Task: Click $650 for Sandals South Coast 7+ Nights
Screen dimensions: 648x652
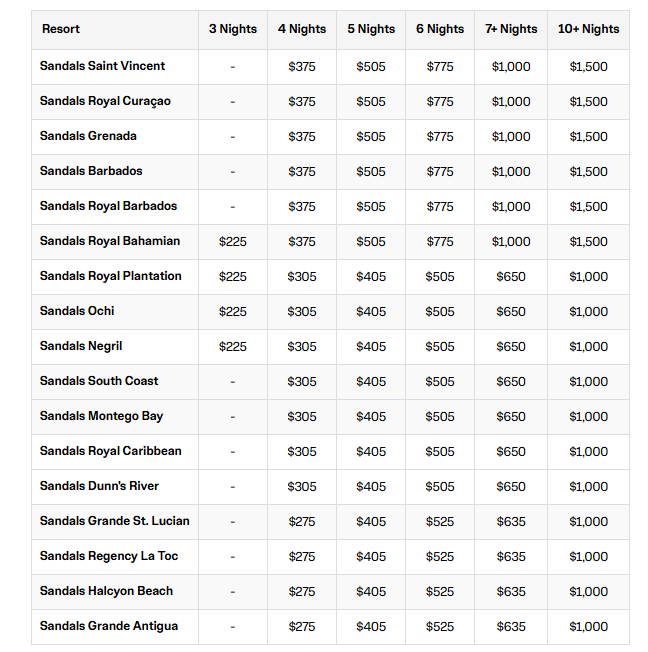Action: (x=511, y=381)
